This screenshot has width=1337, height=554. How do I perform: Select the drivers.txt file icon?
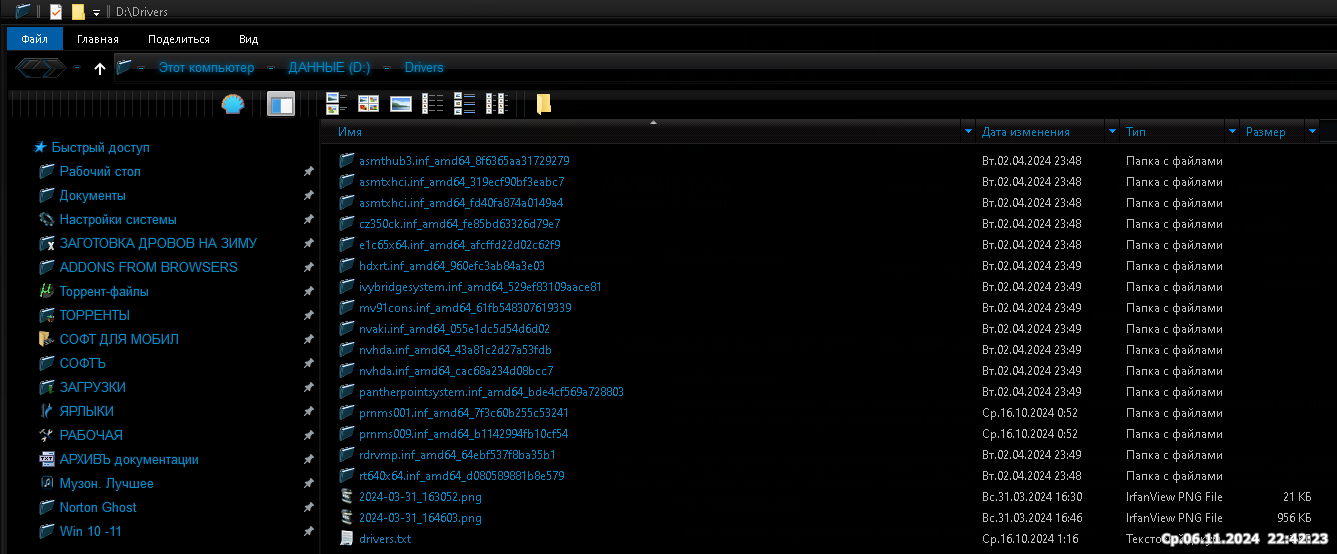pos(347,538)
